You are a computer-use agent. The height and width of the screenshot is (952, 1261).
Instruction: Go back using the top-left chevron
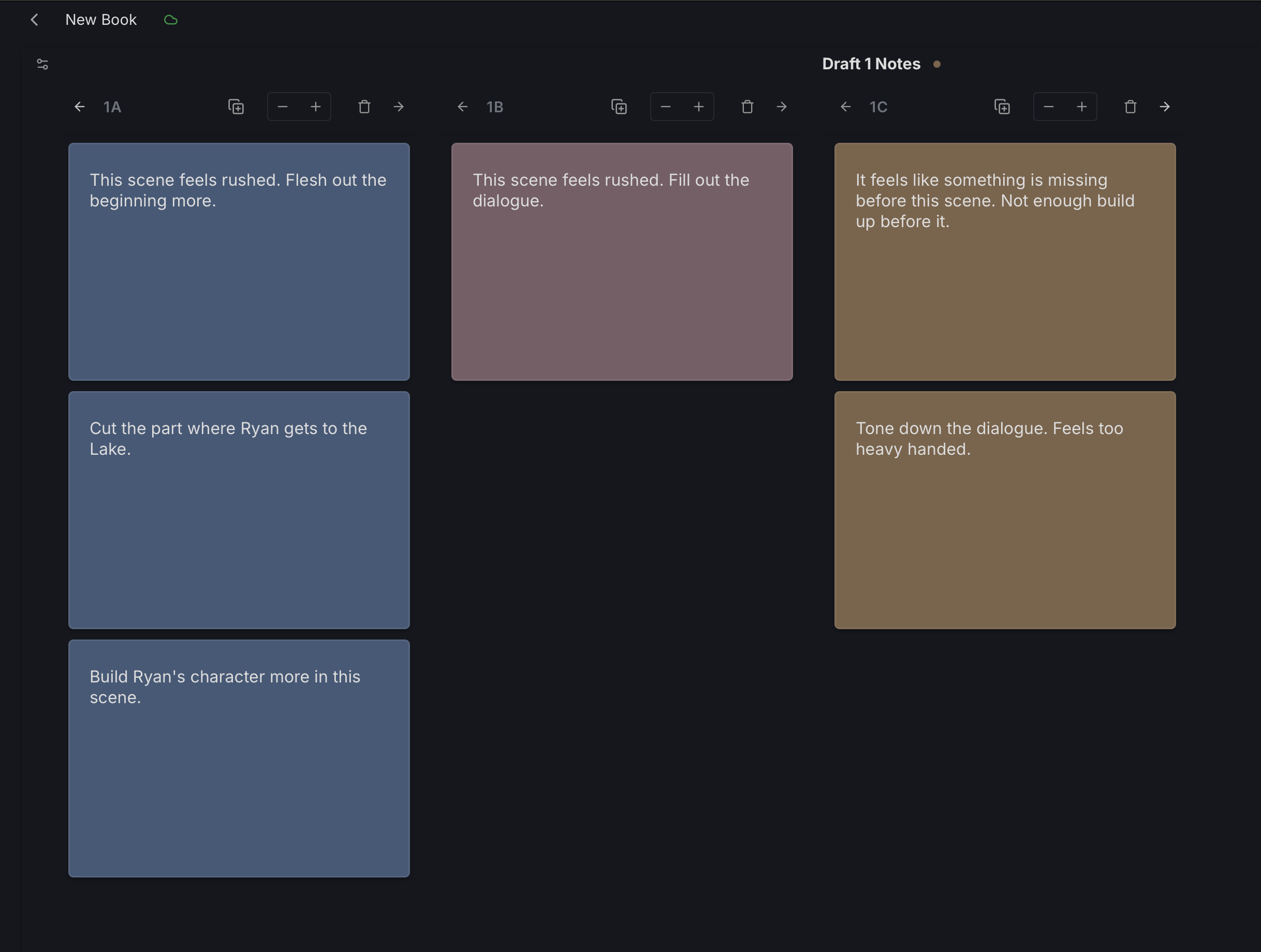pyautogui.click(x=35, y=20)
